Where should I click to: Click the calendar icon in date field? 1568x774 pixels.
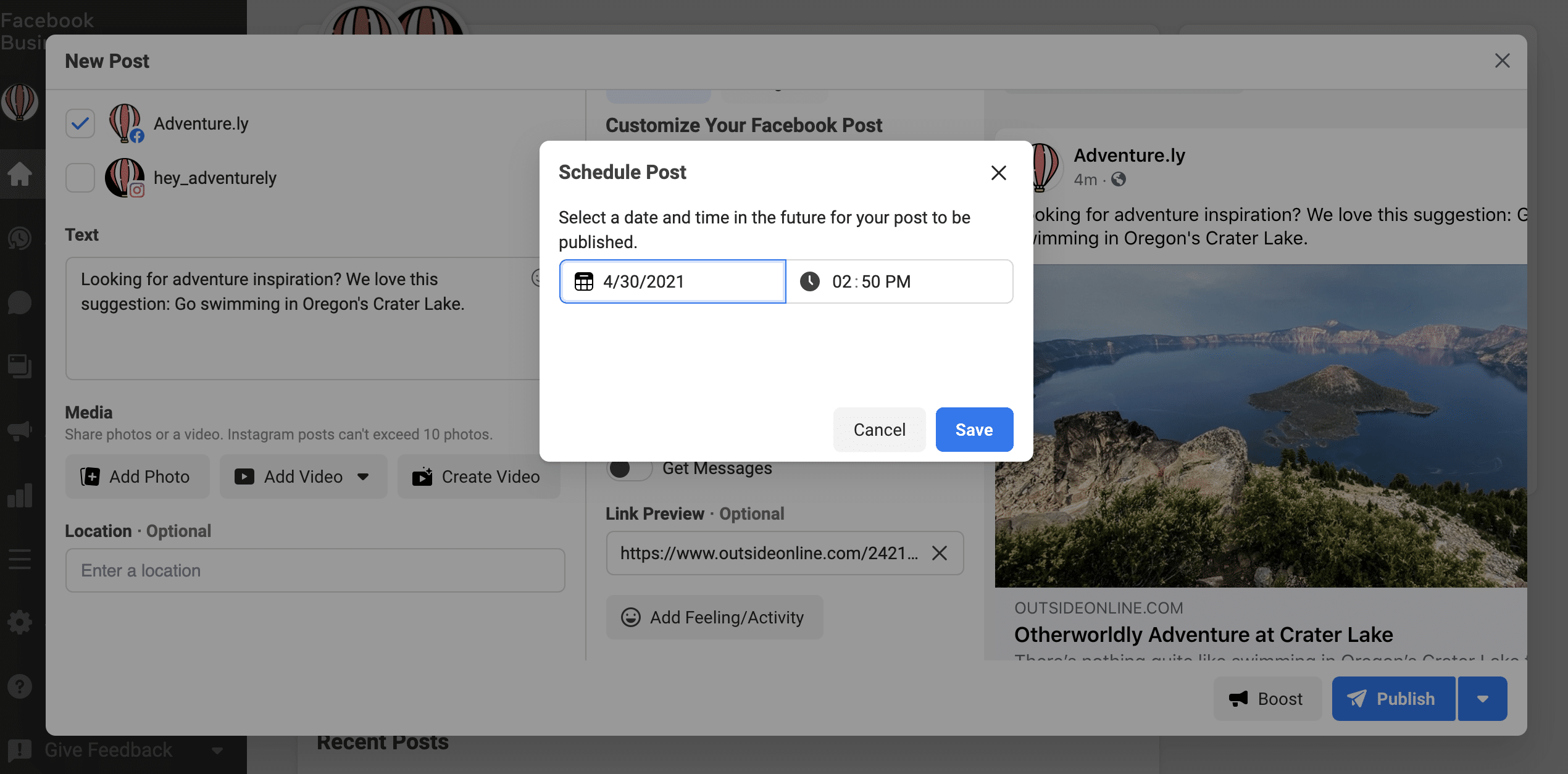click(x=582, y=281)
